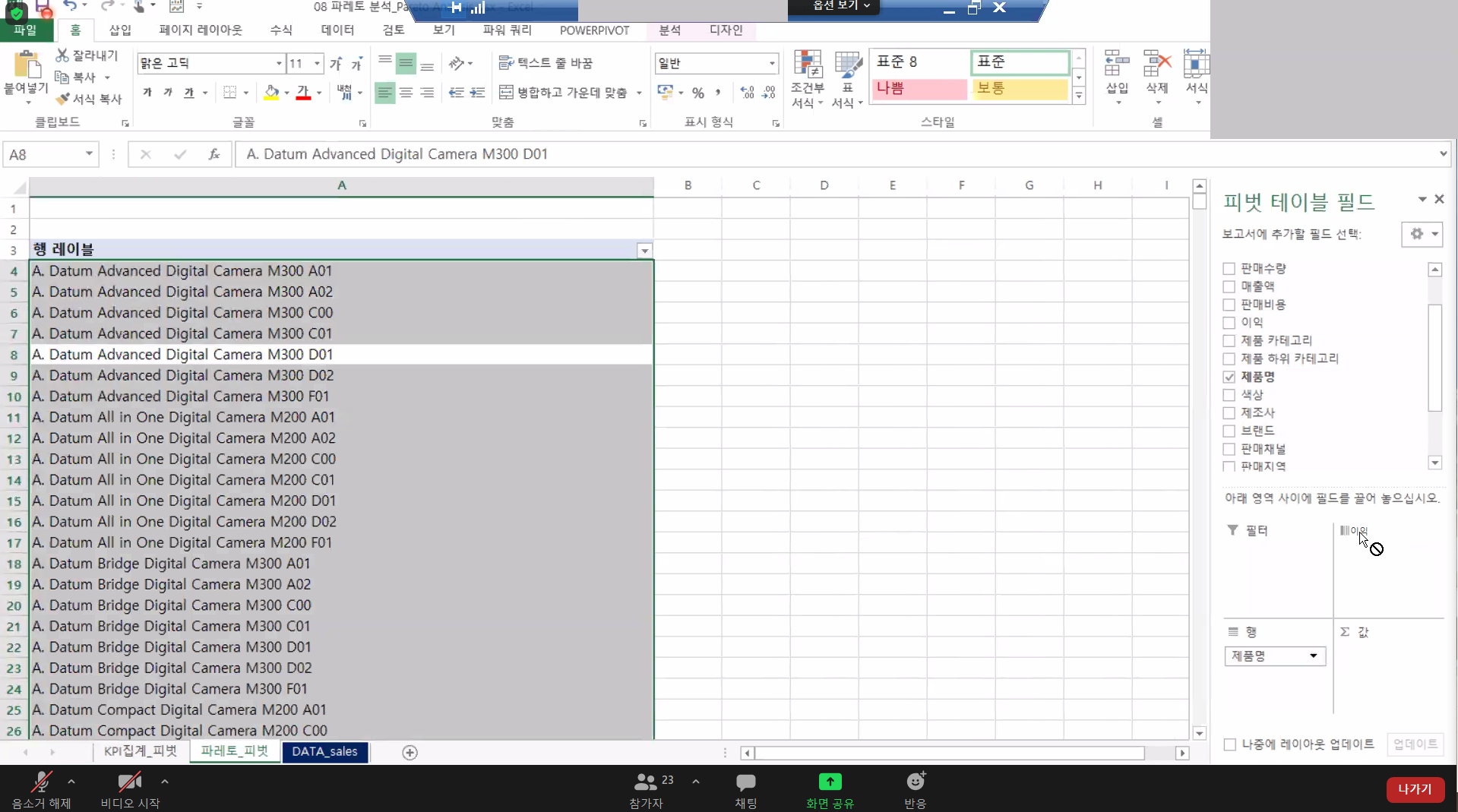
Task: Switch to the DATA_sales sheet tab
Action: [x=324, y=751]
